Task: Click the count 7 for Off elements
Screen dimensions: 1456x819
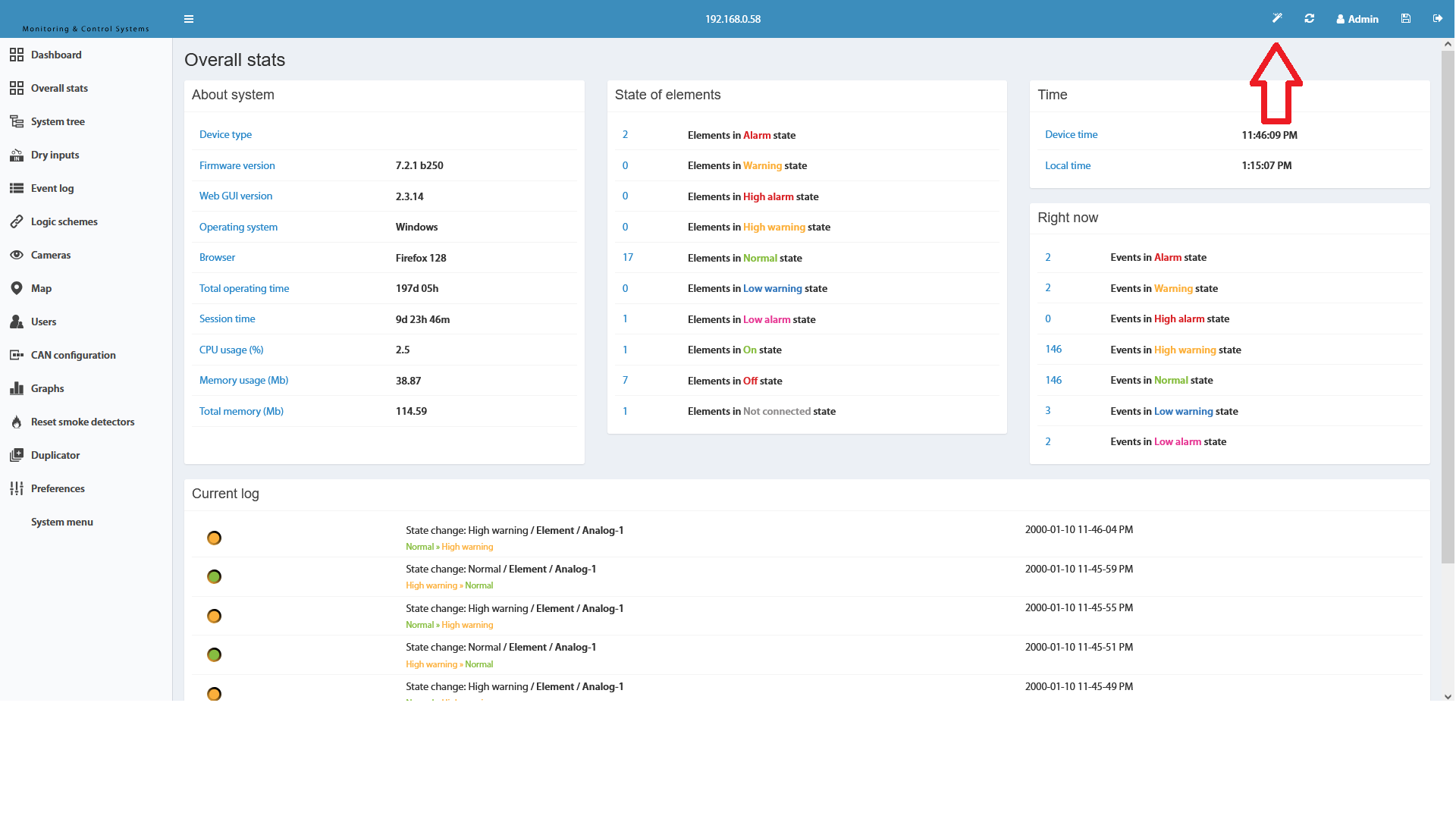Action: coord(625,380)
